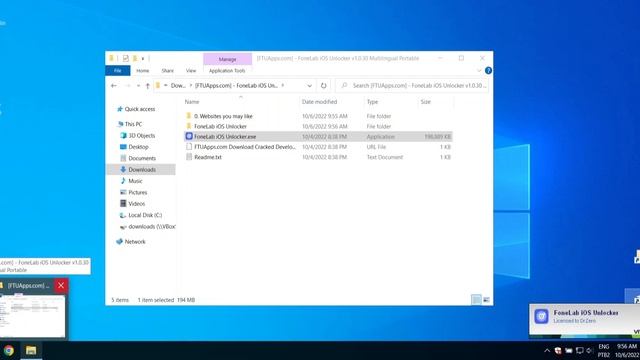
Task: Switch to Large icons view layout
Action: [486, 300]
